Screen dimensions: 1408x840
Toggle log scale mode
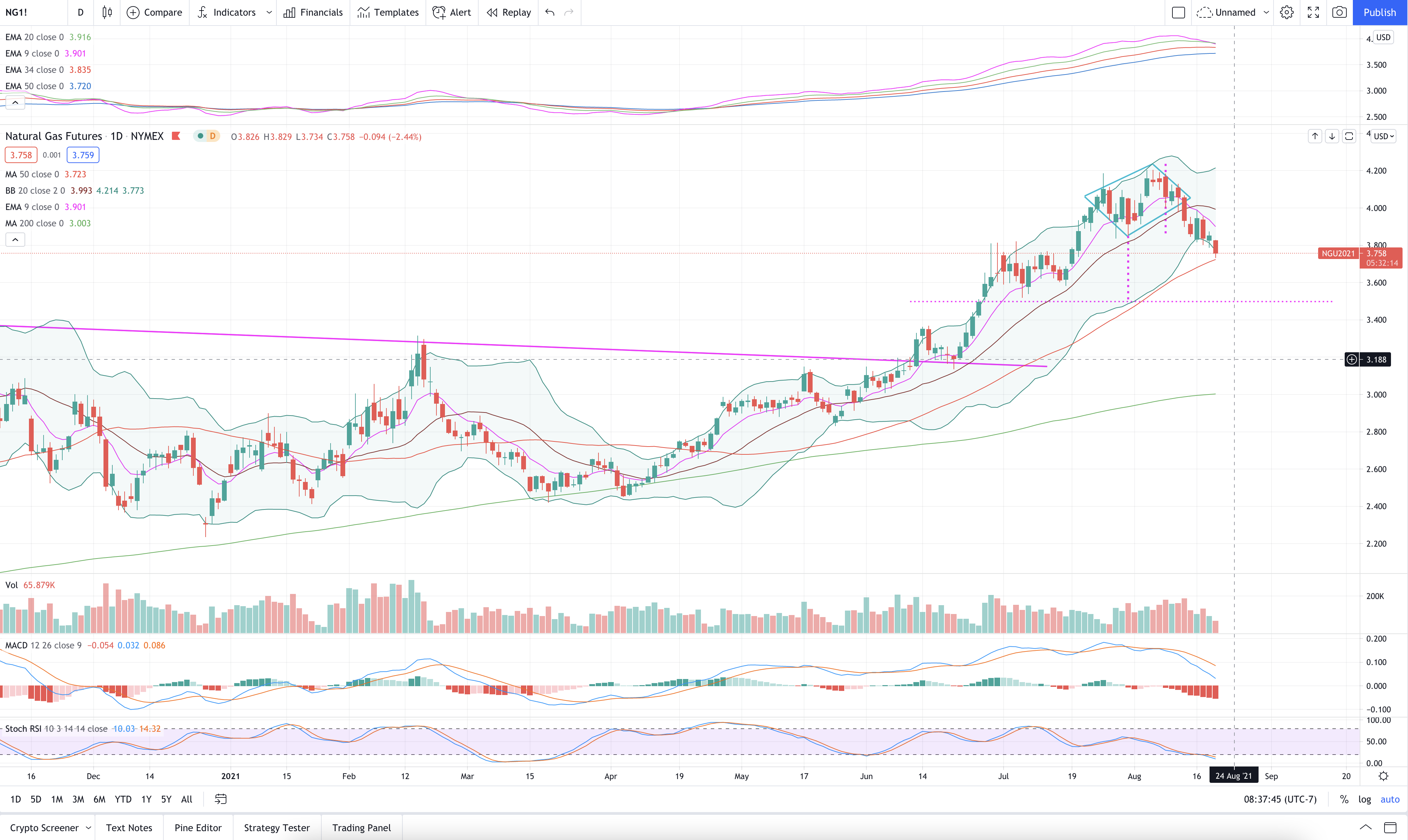[1364, 799]
